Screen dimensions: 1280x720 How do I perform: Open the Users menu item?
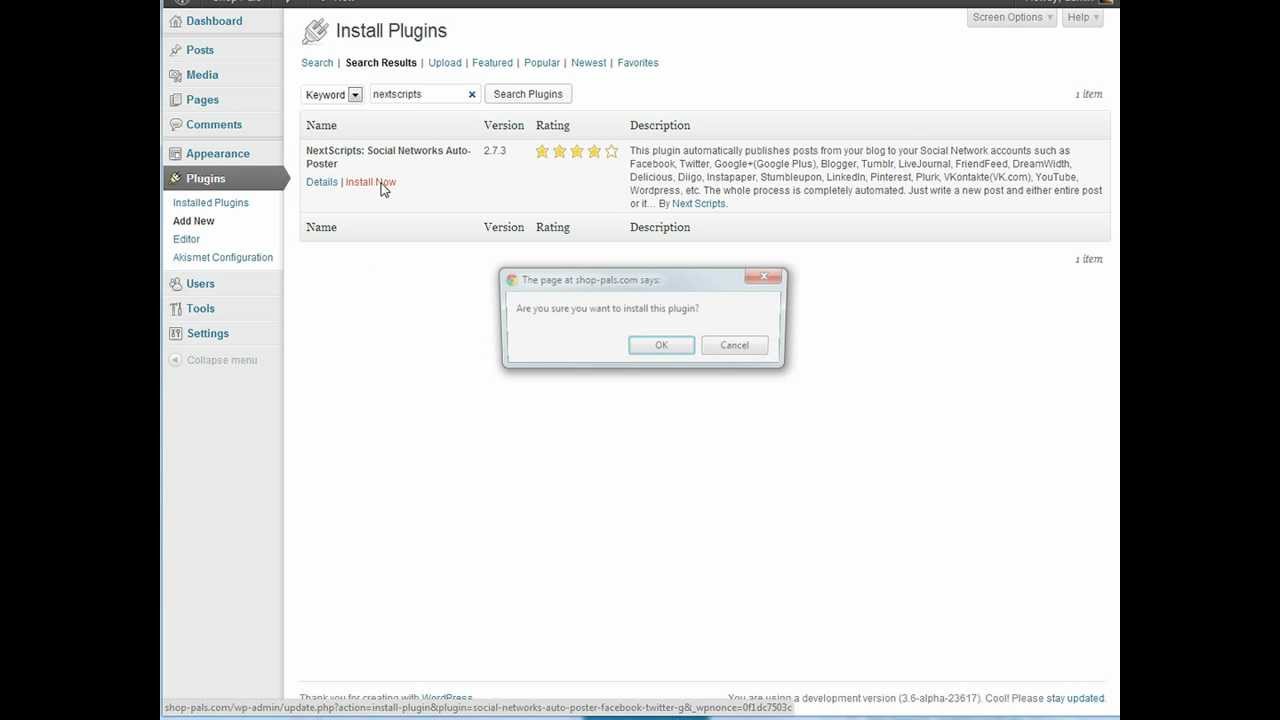tap(200, 284)
